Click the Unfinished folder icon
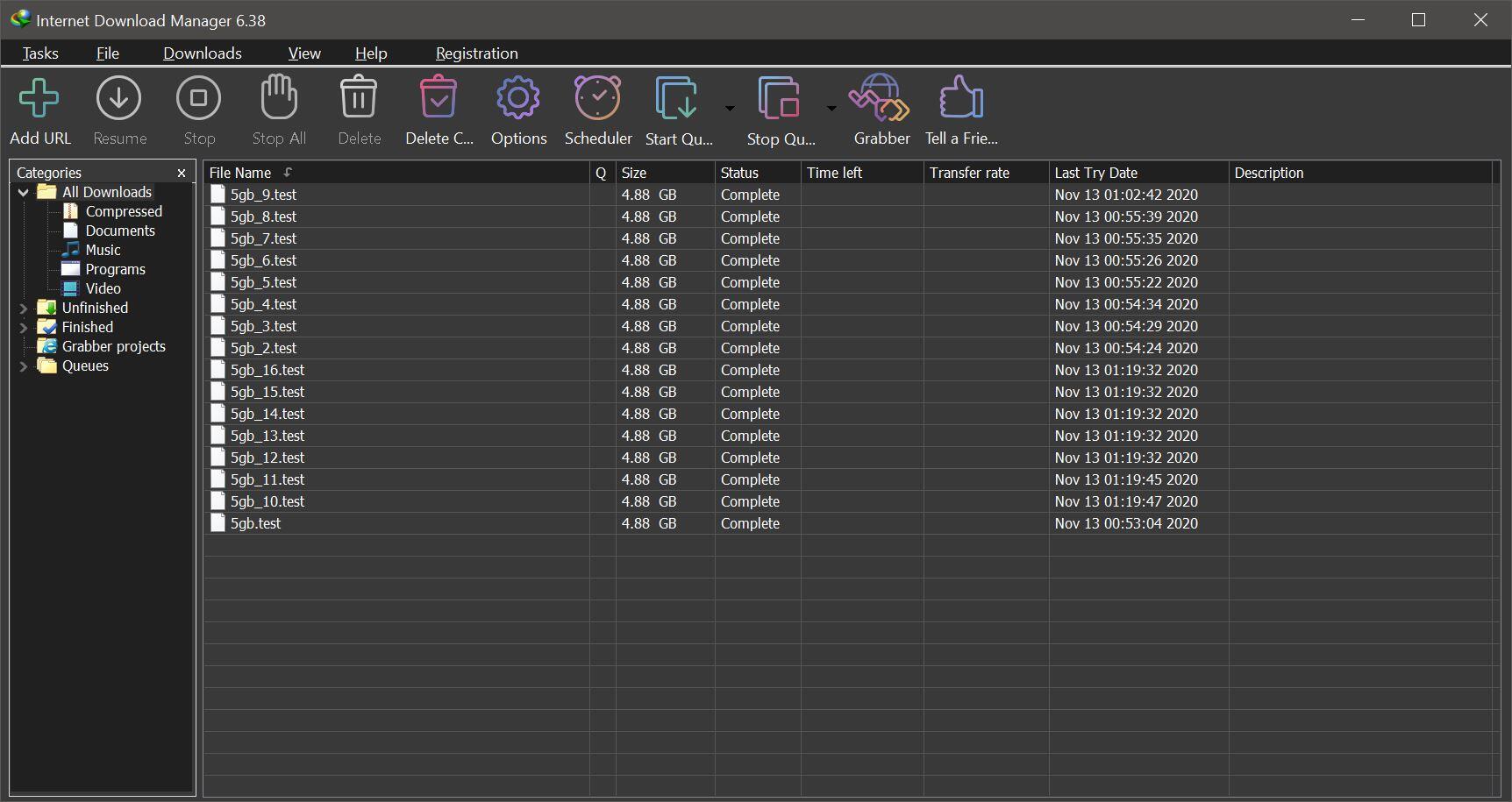This screenshot has width=1512, height=802. [x=47, y=308]
